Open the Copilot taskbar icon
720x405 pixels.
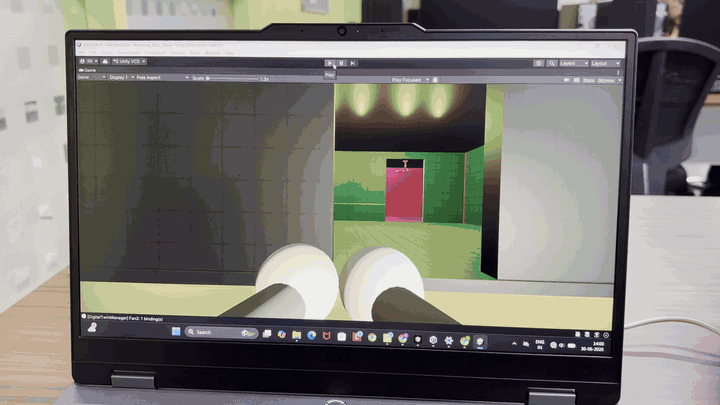click(x=281, y=335)
